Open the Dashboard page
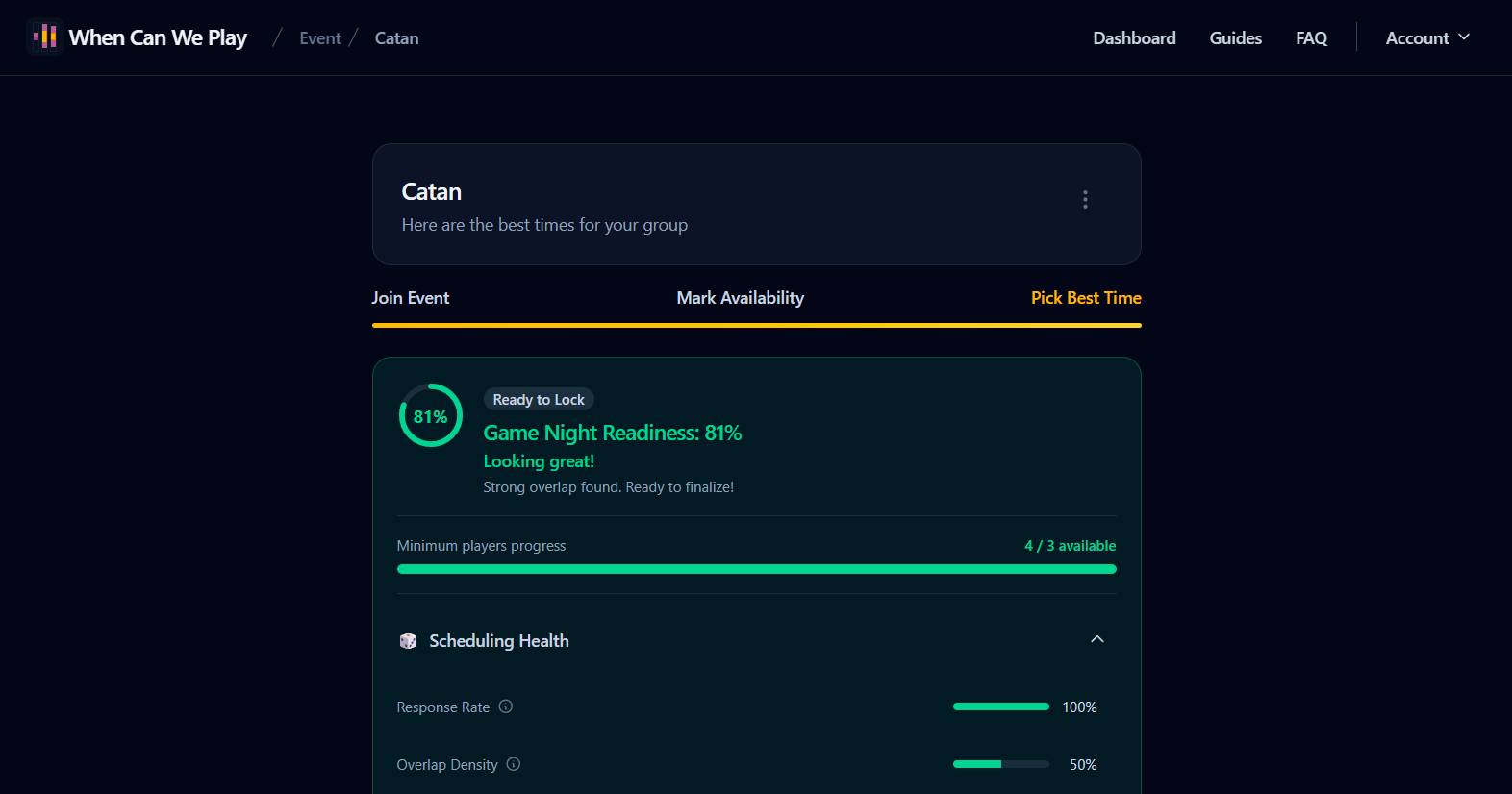1512x794 pixels. click(1134, 37)
